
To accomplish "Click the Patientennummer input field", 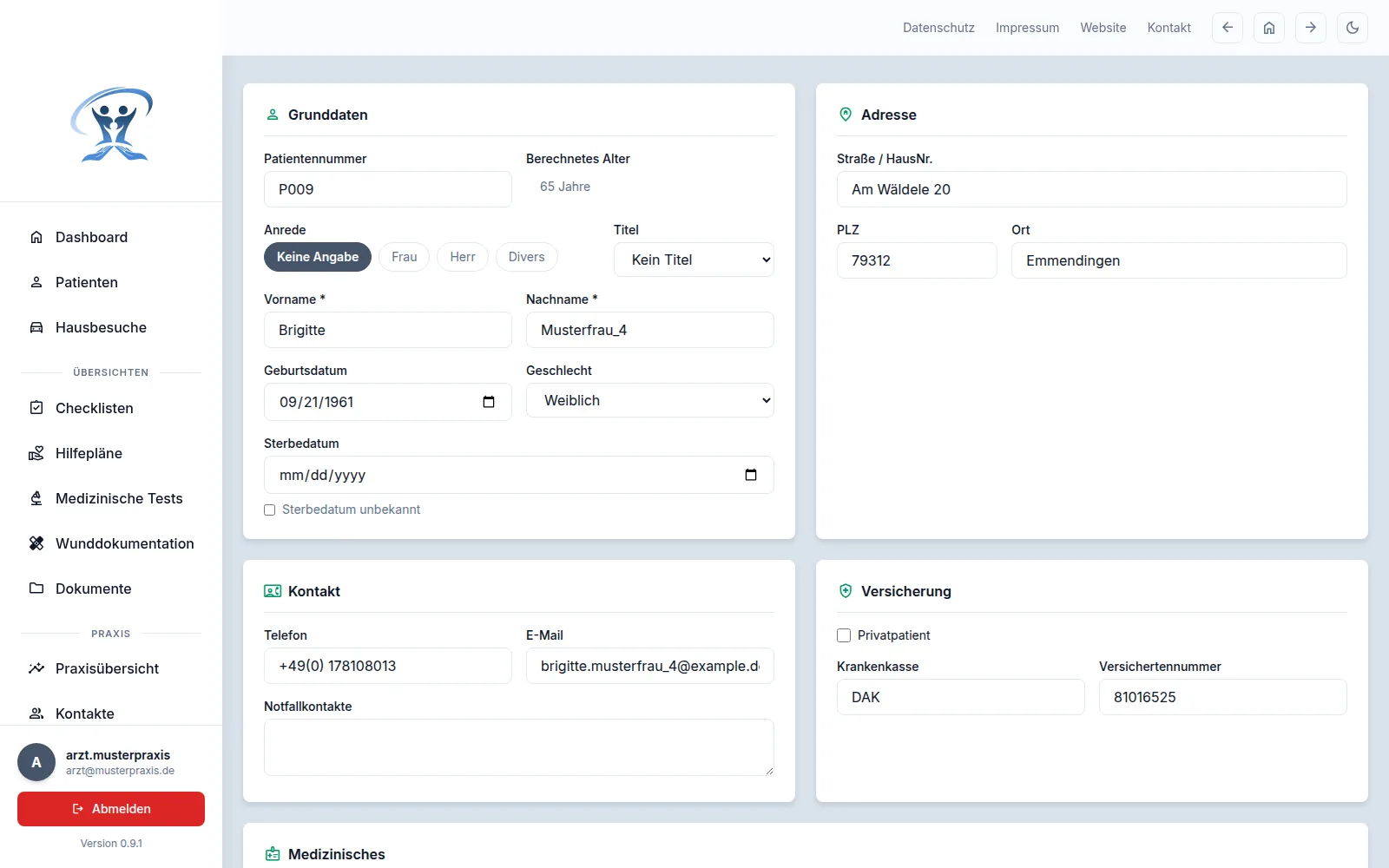I will click(388, 189).
